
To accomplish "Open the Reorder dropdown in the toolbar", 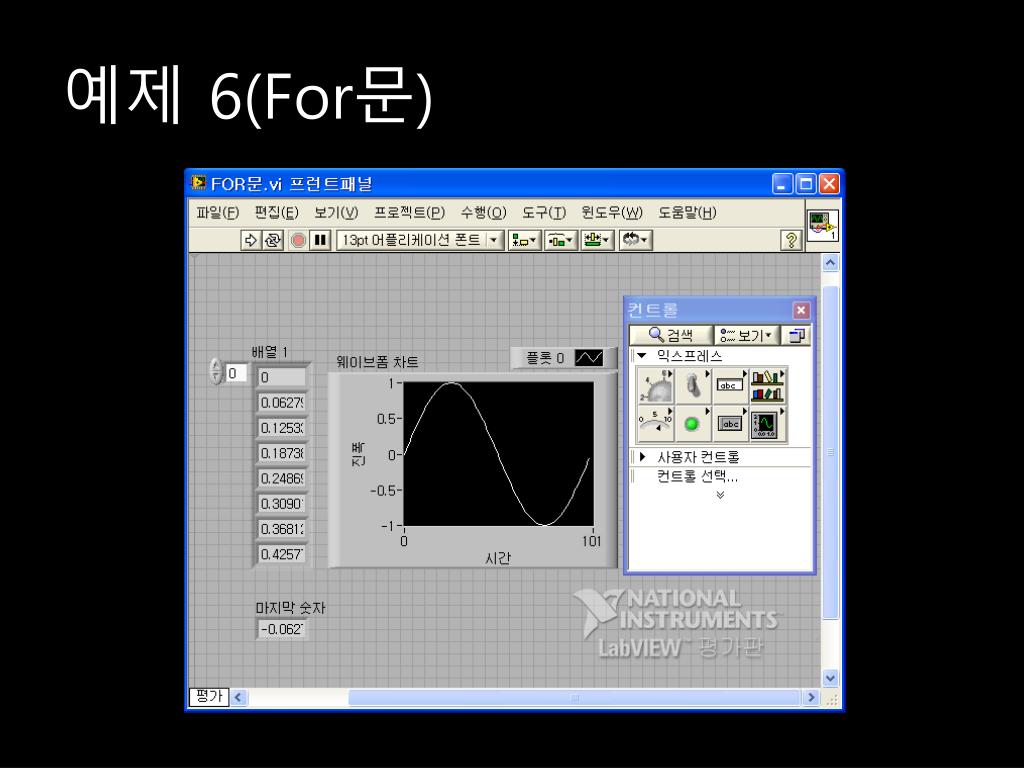I will [635, 240].
